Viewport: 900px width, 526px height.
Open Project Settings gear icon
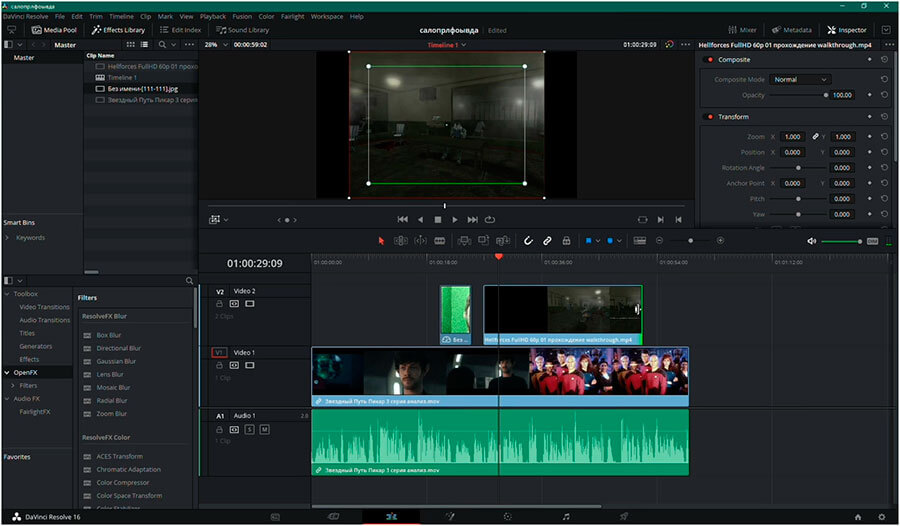(x=882, y=517)
